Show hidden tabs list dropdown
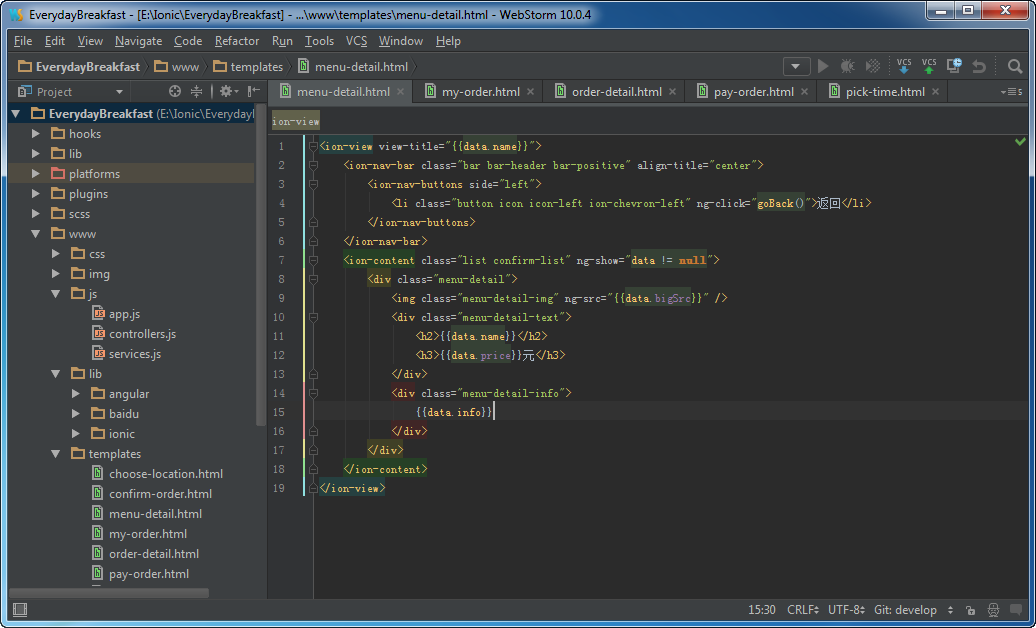The height and width of the screenshot is (628, 1036). pyautogui.click(x=1012, y=92)
